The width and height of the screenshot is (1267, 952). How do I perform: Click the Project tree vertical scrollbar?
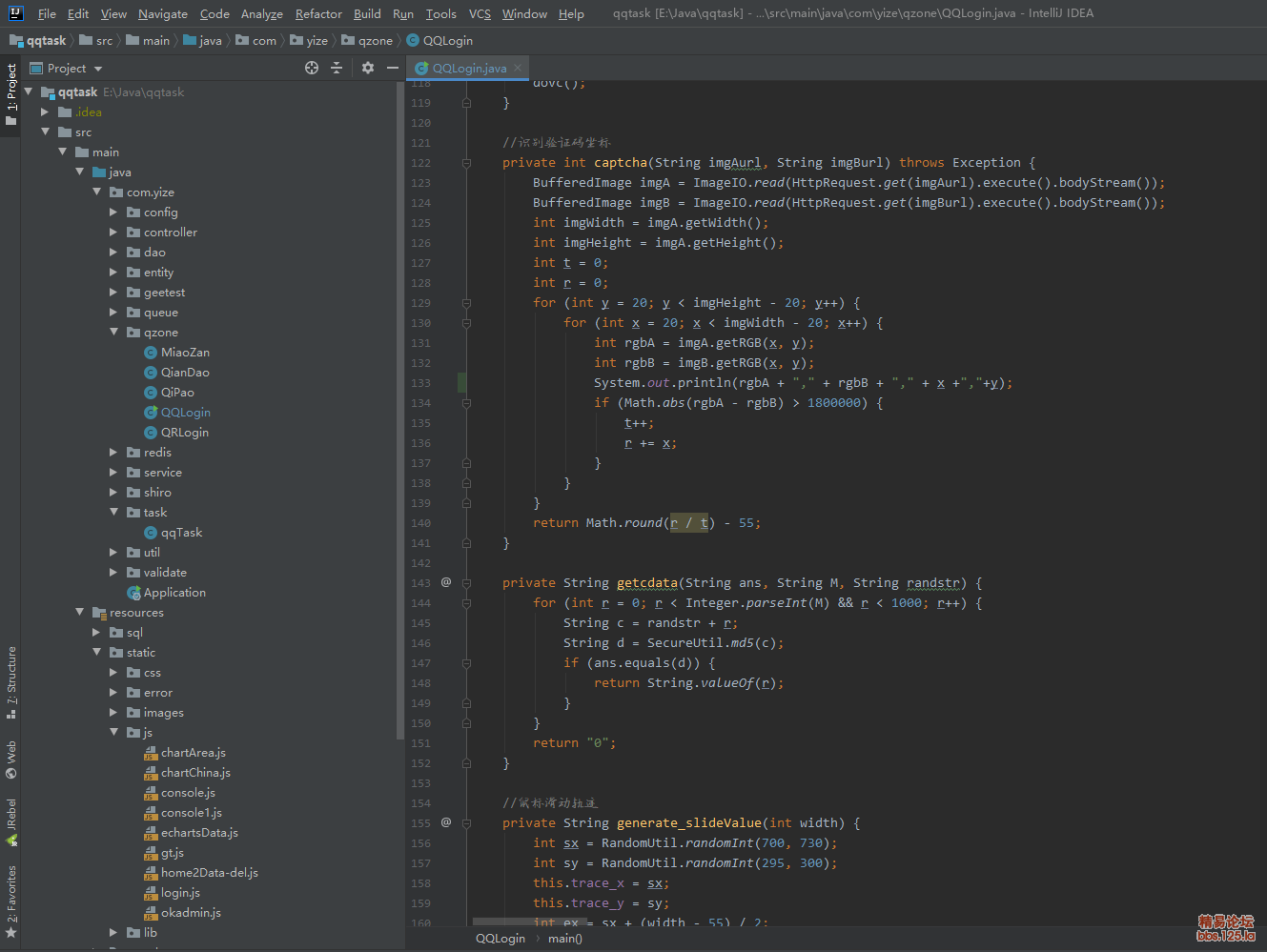[x=399, y=410]
